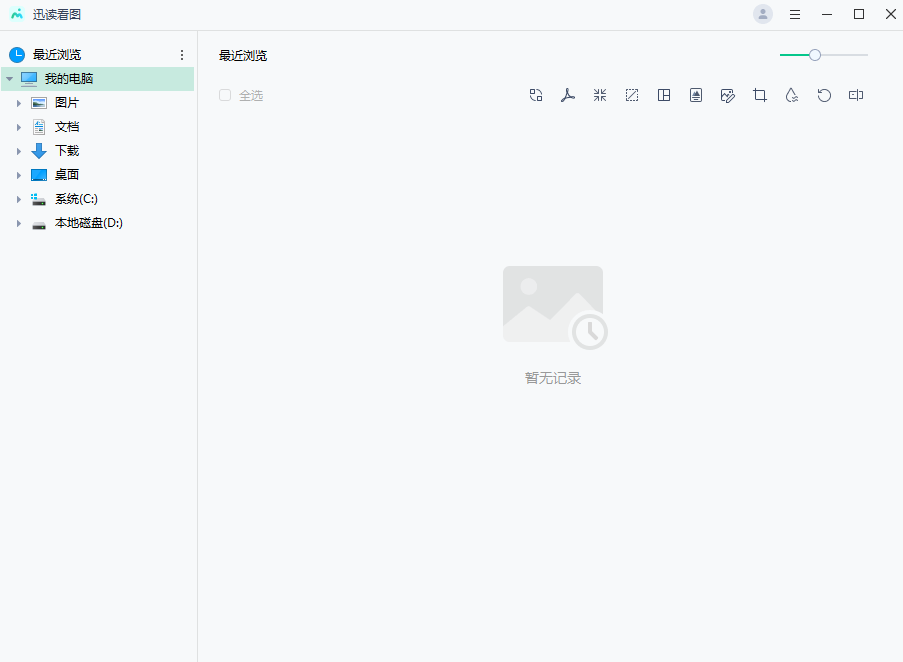This screenshot has height=662, width=903.
Task: Select 我的电脑 in the sidebar
Action: click(97, 79)
